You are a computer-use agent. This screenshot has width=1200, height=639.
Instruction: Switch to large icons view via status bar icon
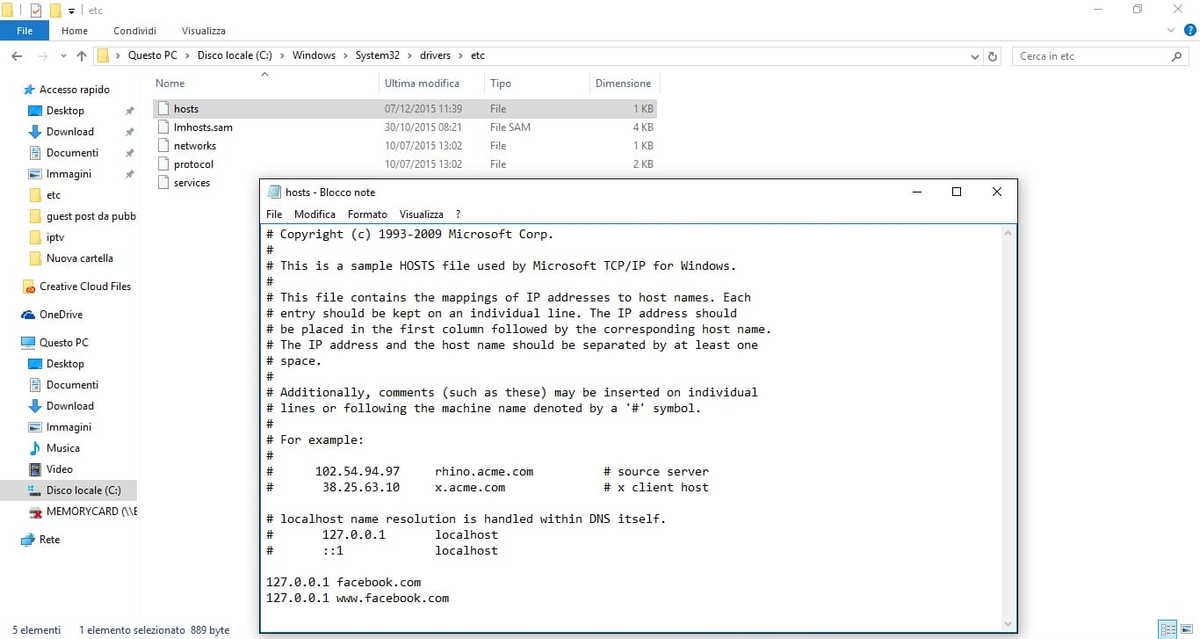point(1186,630)
